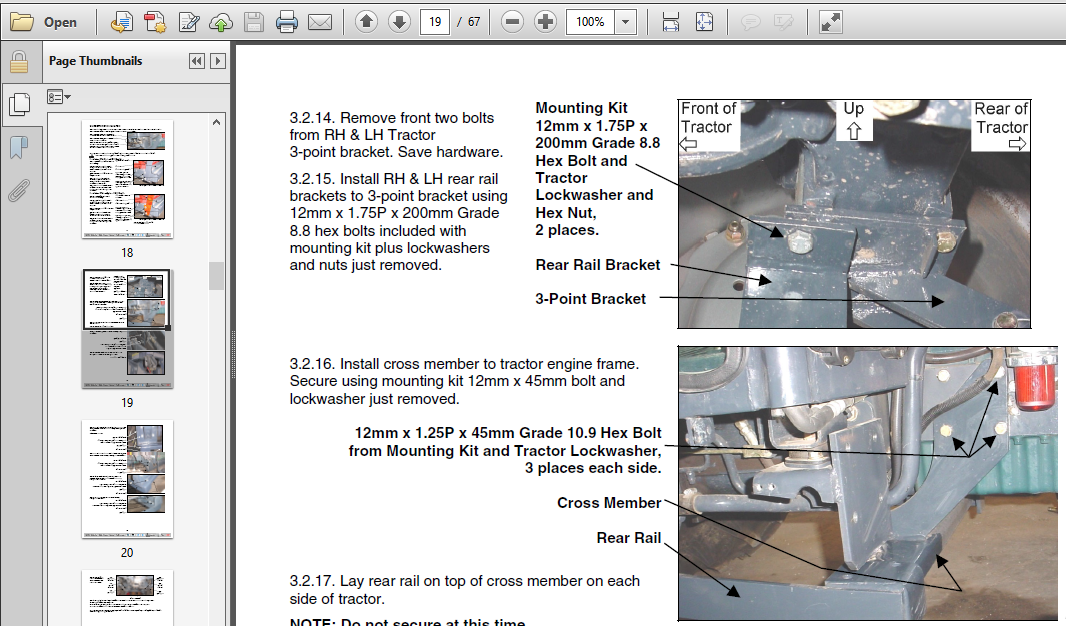Click the page number field showing 19
This screenshot has width=1066, height=626.
click(434, 22)
